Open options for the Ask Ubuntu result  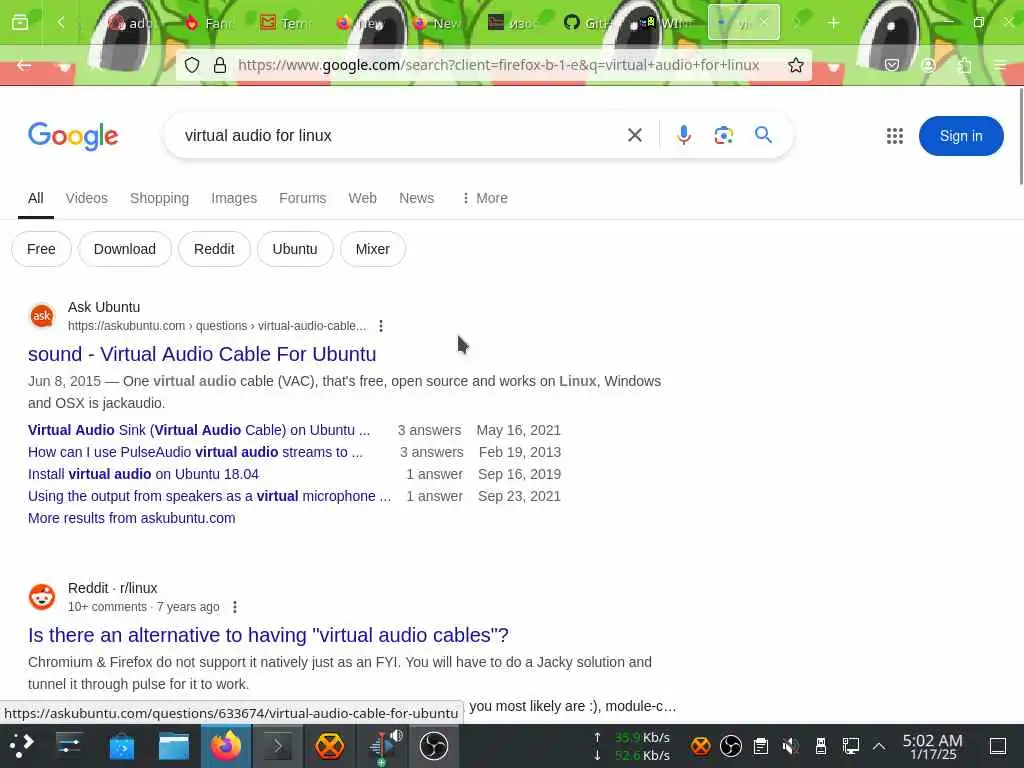tap(381, 326)
